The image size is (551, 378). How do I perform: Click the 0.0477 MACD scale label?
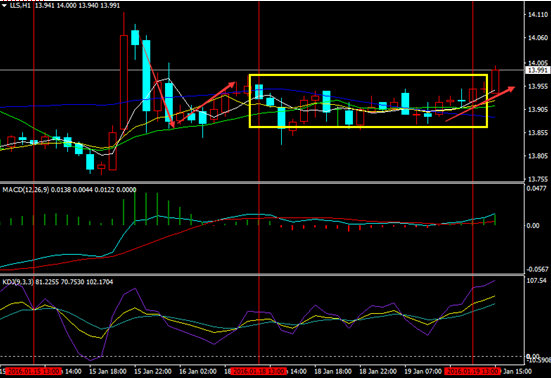click(536, 189)
